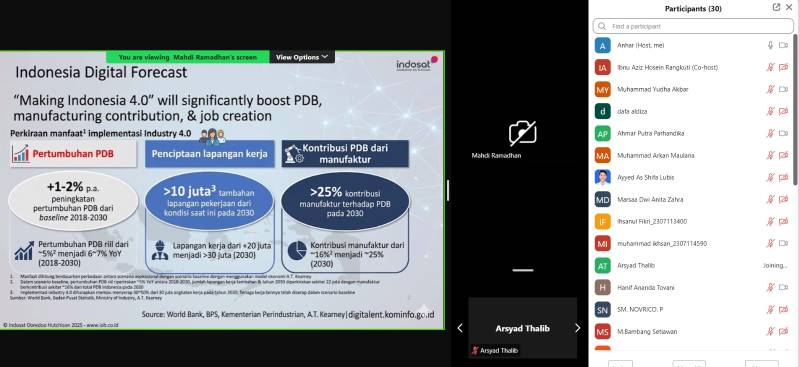Click M.Bambang Setiawan's camera-off icon
800x367 pixels.
[783, 331]
